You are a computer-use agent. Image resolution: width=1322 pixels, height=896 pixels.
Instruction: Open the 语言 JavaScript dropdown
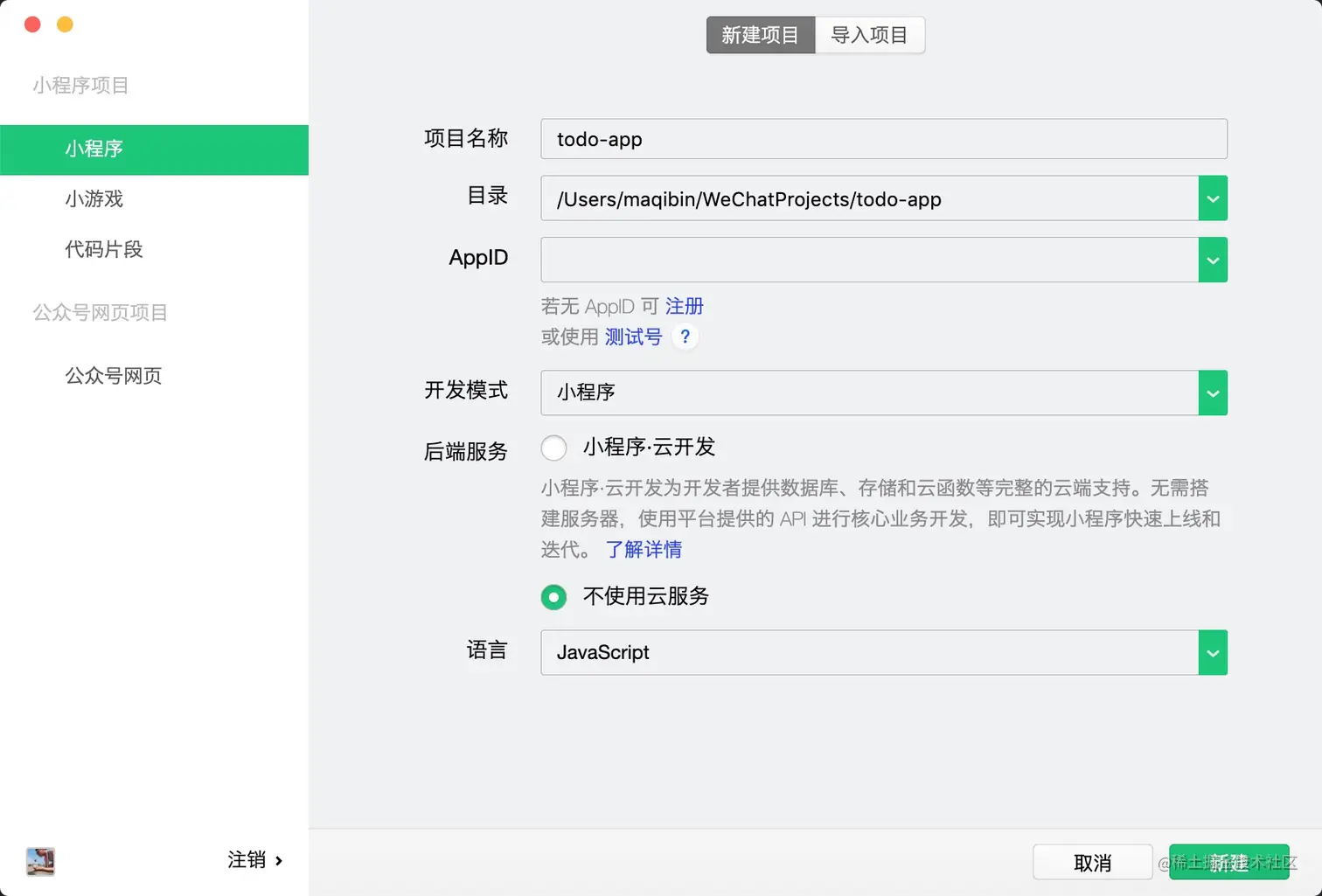click(x=1213, y=652)
